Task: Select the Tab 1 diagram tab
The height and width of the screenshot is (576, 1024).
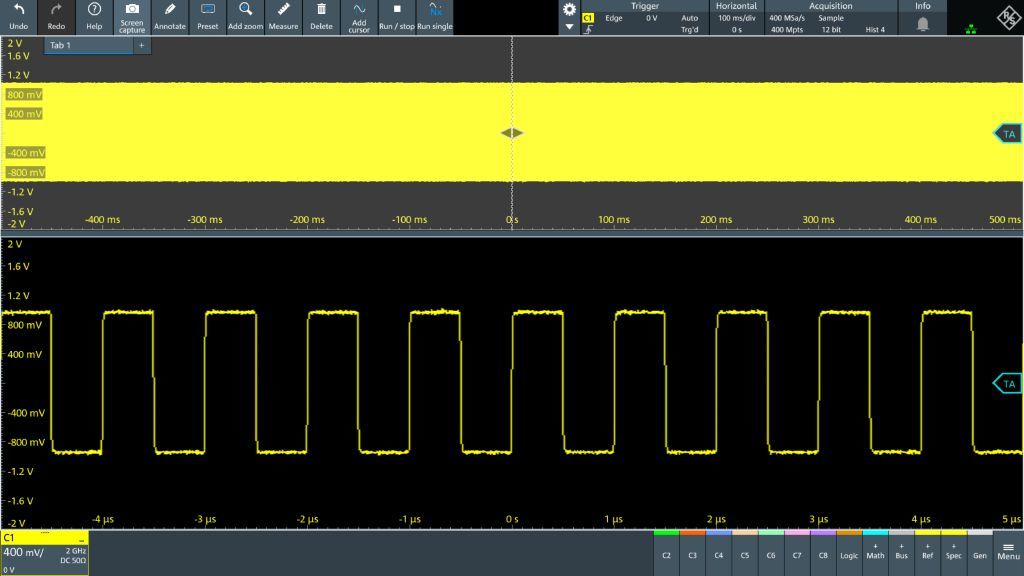Action: click(88, 45)
